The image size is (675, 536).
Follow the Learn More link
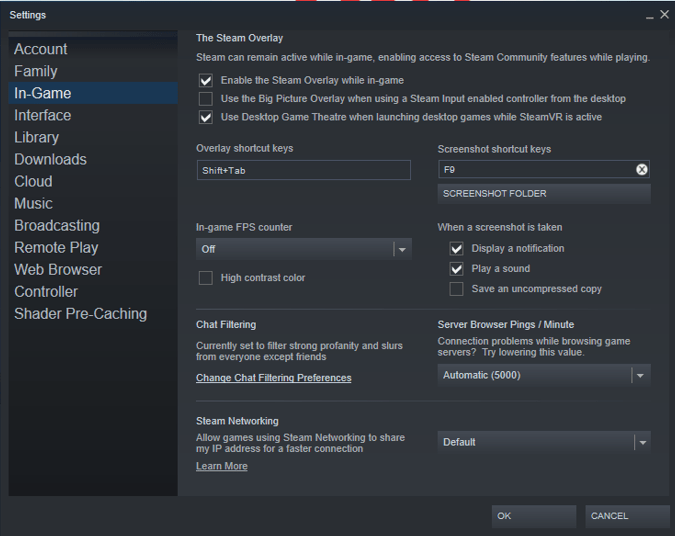click(222, 466)
